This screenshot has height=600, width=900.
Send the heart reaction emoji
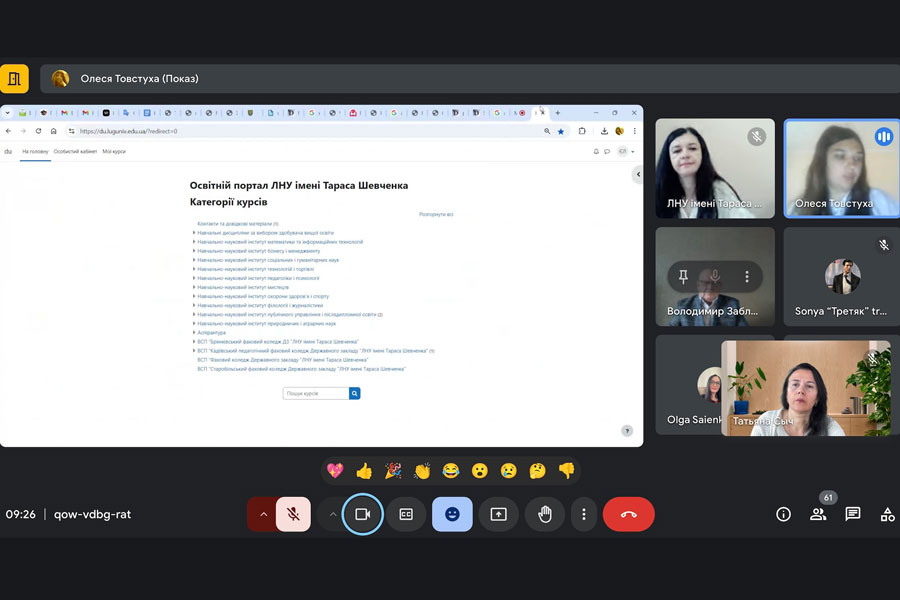(x=335, y=470)
